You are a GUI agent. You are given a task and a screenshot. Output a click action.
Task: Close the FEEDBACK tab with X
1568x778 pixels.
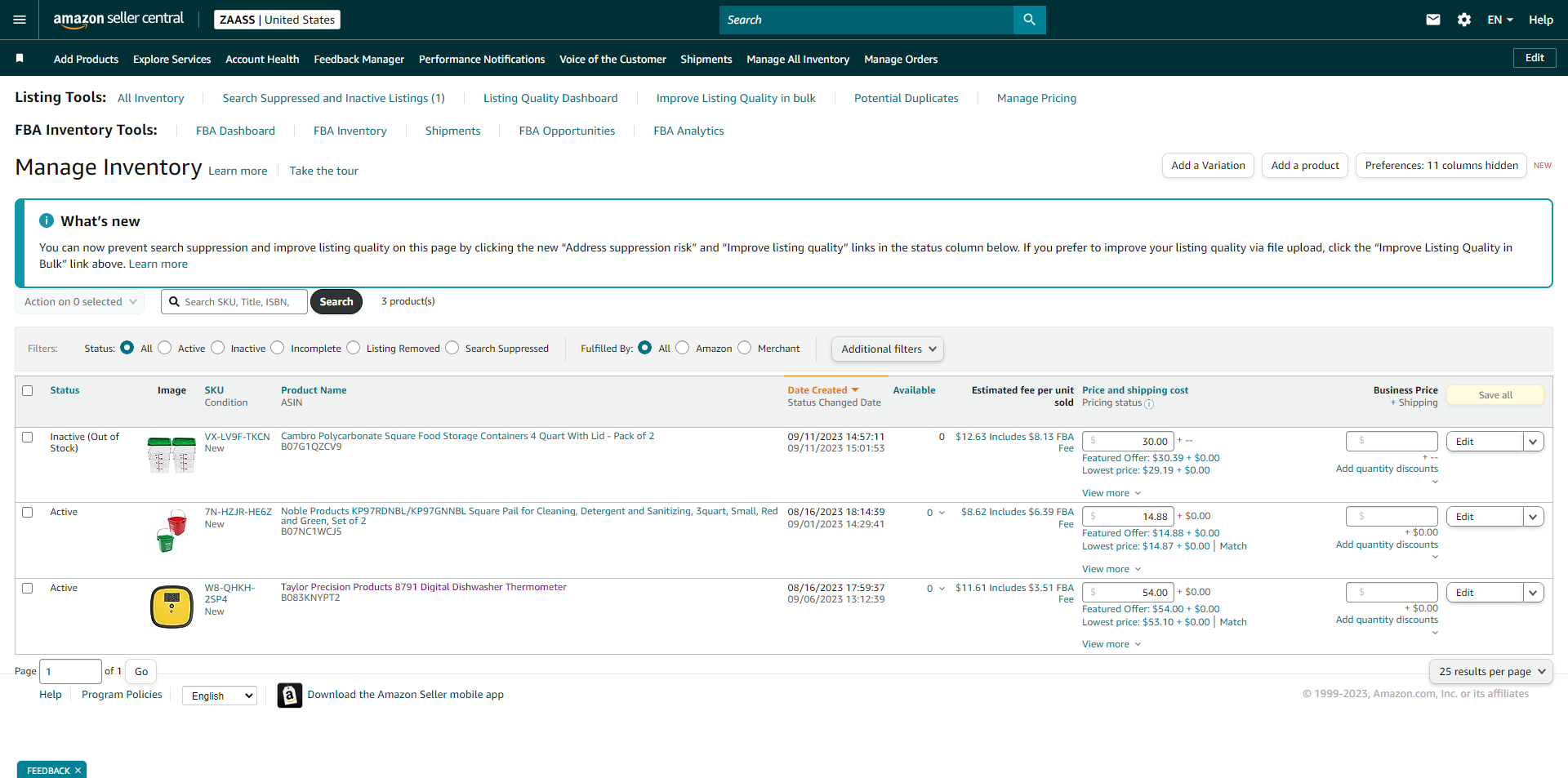[x=78, y=771]
